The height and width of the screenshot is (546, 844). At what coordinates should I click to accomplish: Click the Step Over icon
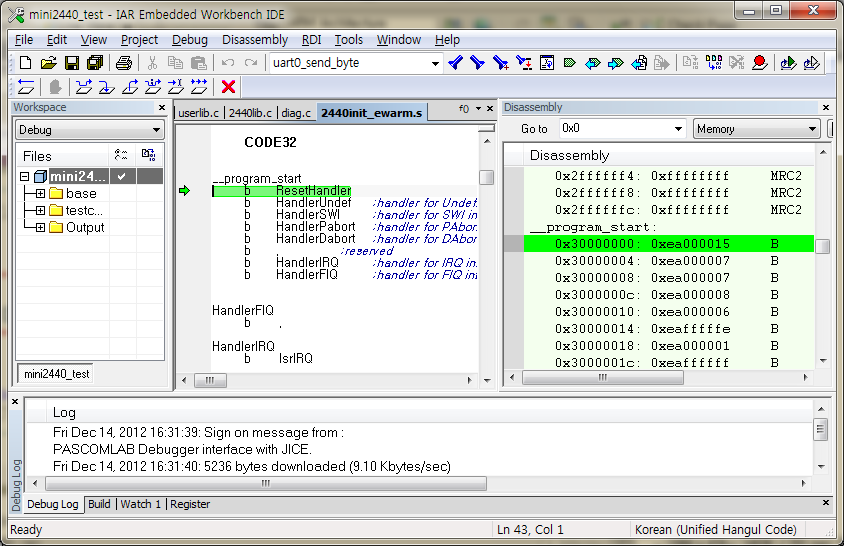click(83, 87)
